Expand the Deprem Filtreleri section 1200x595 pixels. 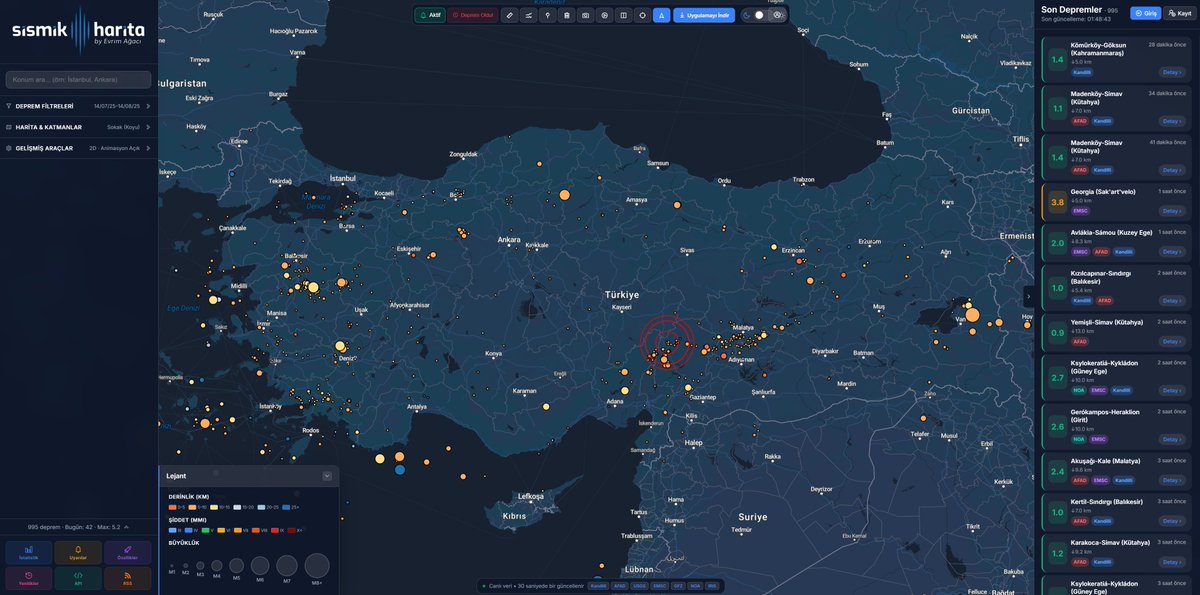coord(78,106)
